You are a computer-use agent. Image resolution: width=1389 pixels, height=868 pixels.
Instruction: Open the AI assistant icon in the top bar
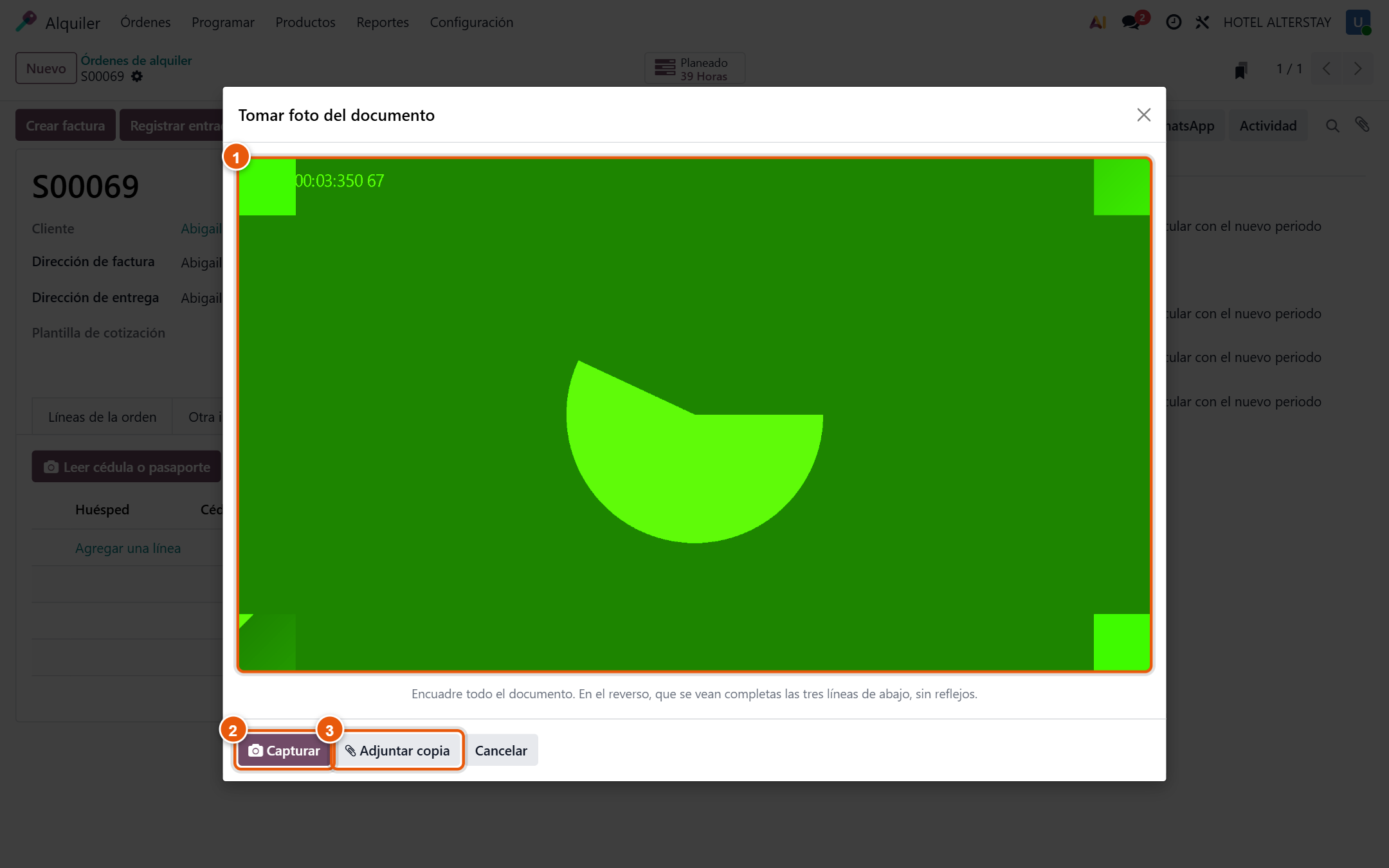1098,23
